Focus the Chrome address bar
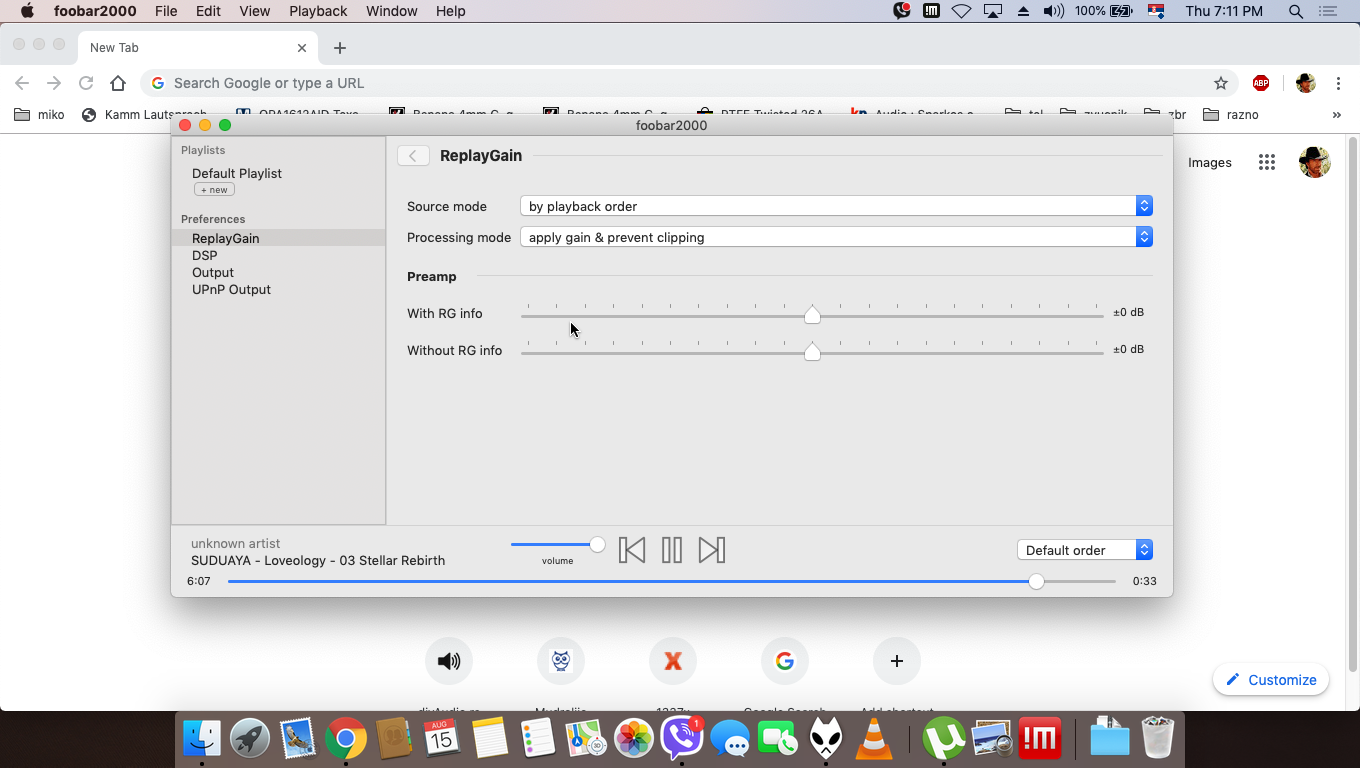The height and width of the screenshot is (768, 1360). [690, 83]
